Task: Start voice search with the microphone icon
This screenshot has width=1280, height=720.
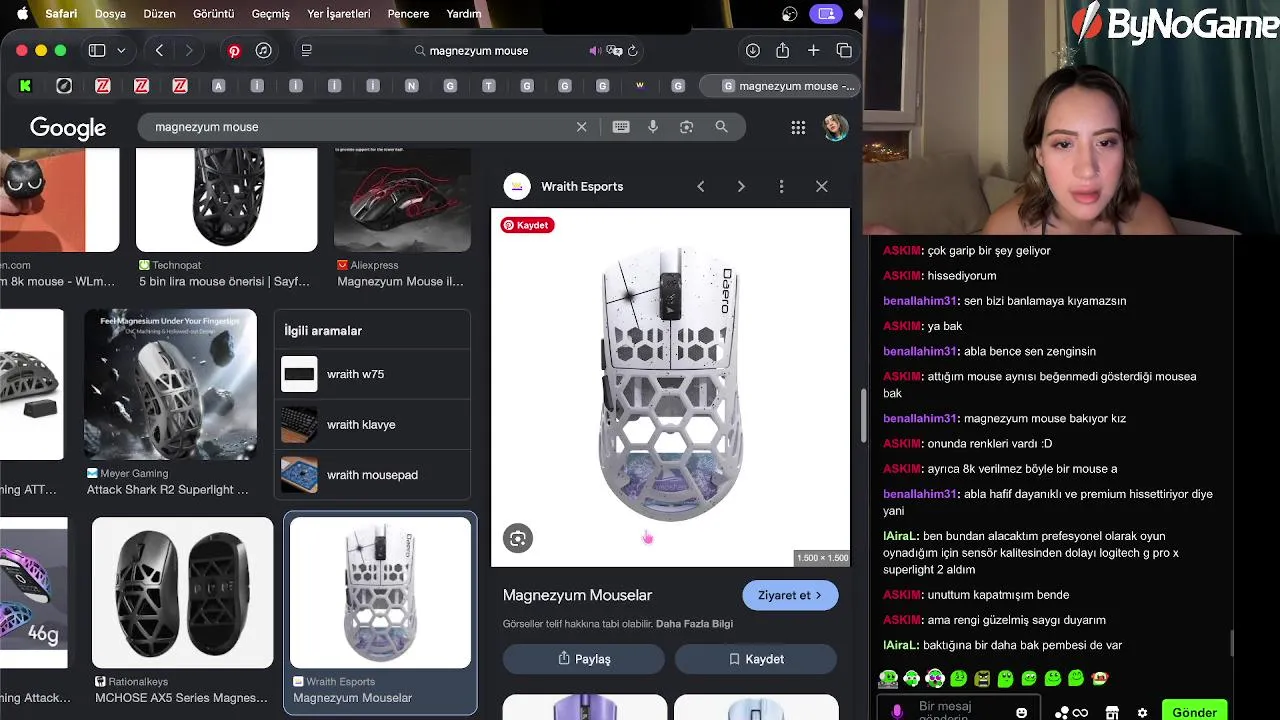Action: coord(653,127)
